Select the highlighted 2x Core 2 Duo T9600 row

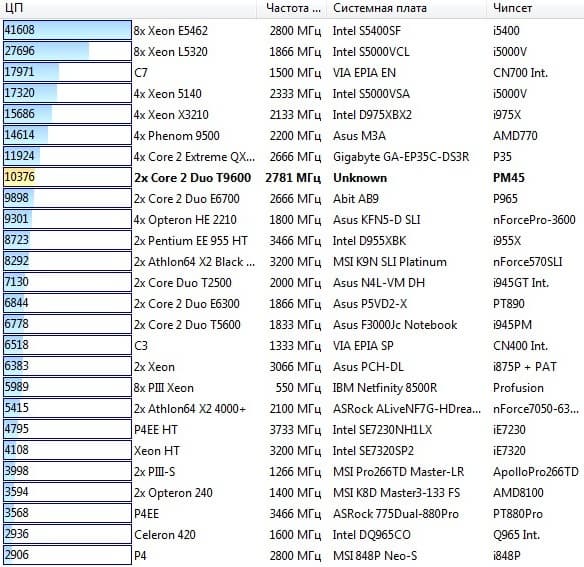point(292,178)
